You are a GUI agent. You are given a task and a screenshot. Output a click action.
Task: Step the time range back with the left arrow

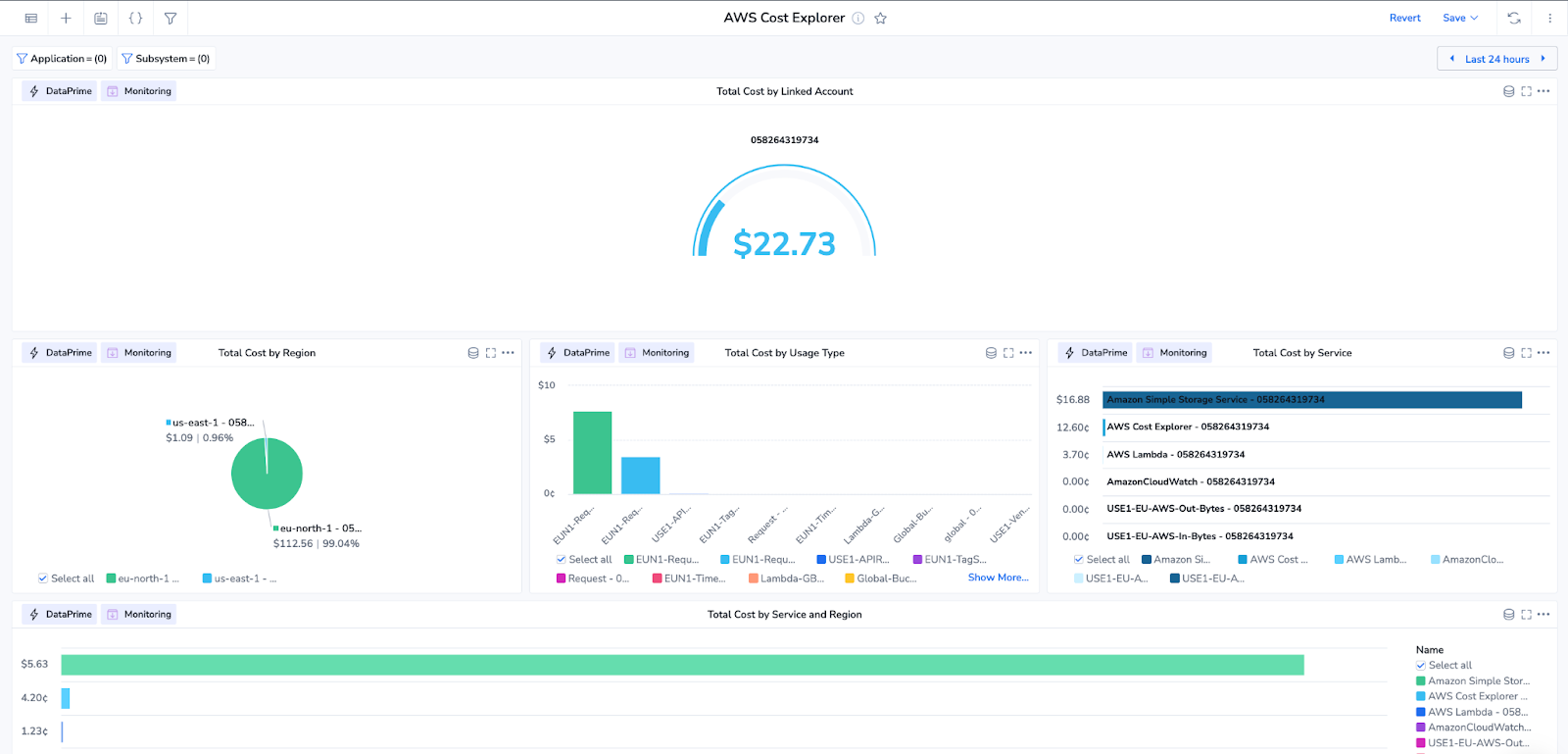[1452, 59]
